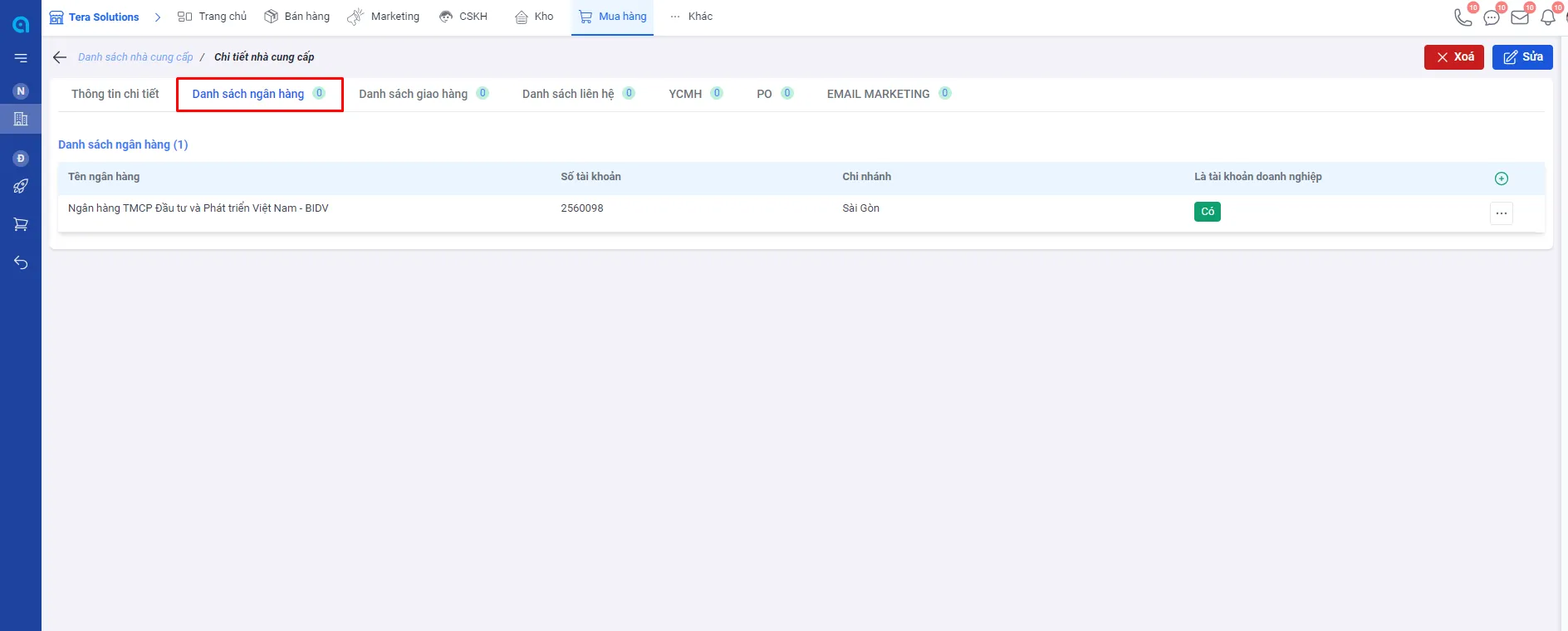The image size is (1568, 631).
Task: Click the Chi nhánh column header
Action: [866, 177]
